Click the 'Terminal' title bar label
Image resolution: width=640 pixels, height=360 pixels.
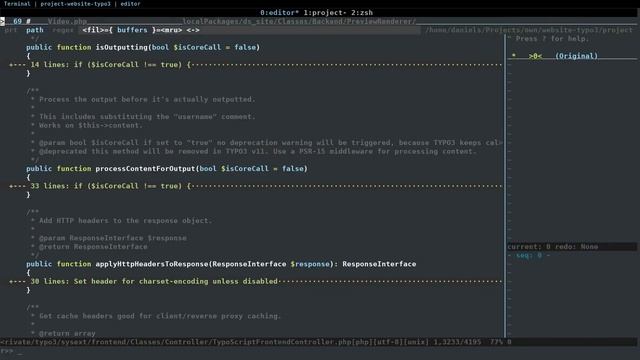coord(17,4)
